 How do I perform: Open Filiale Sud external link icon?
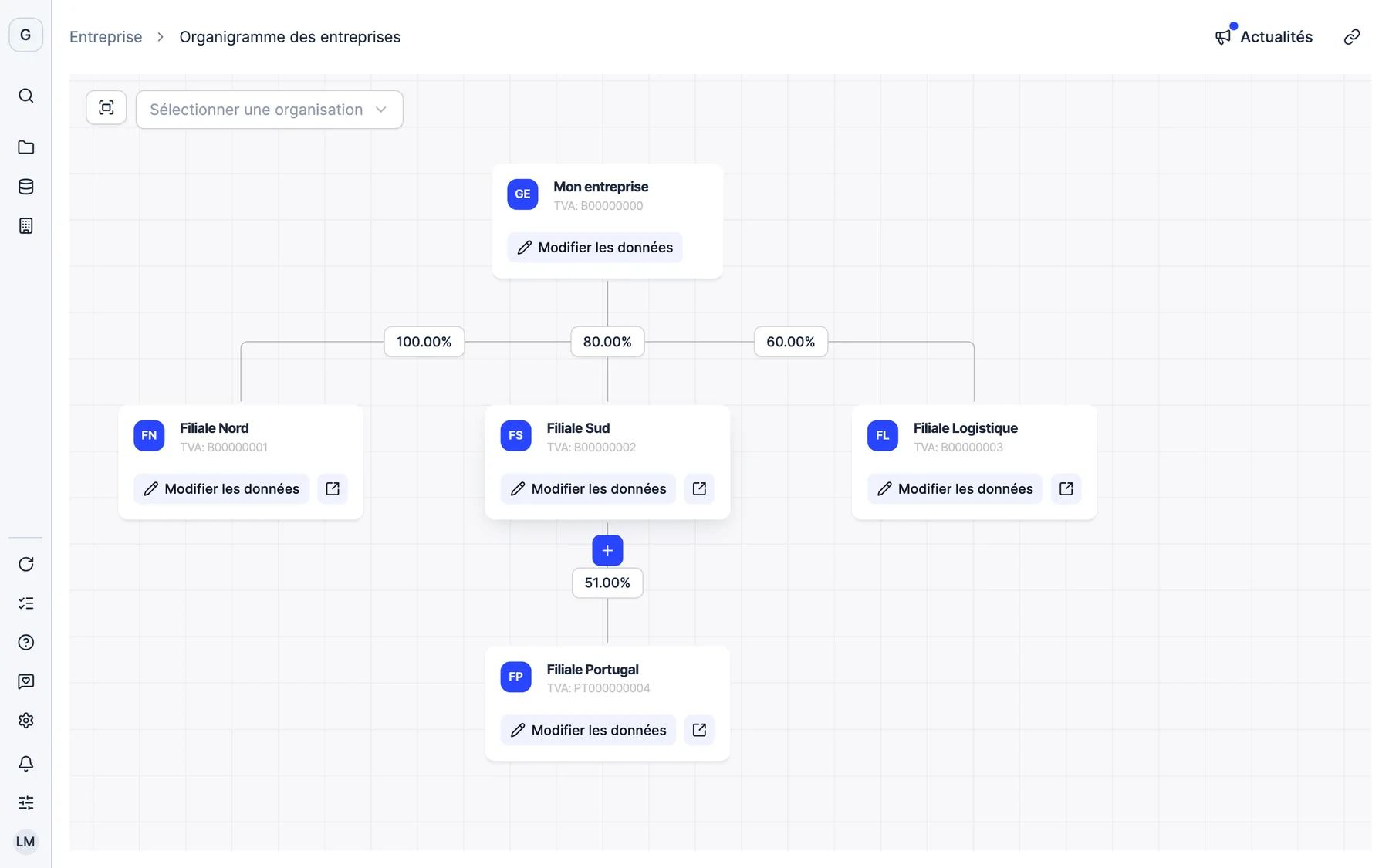click(699, 489)
